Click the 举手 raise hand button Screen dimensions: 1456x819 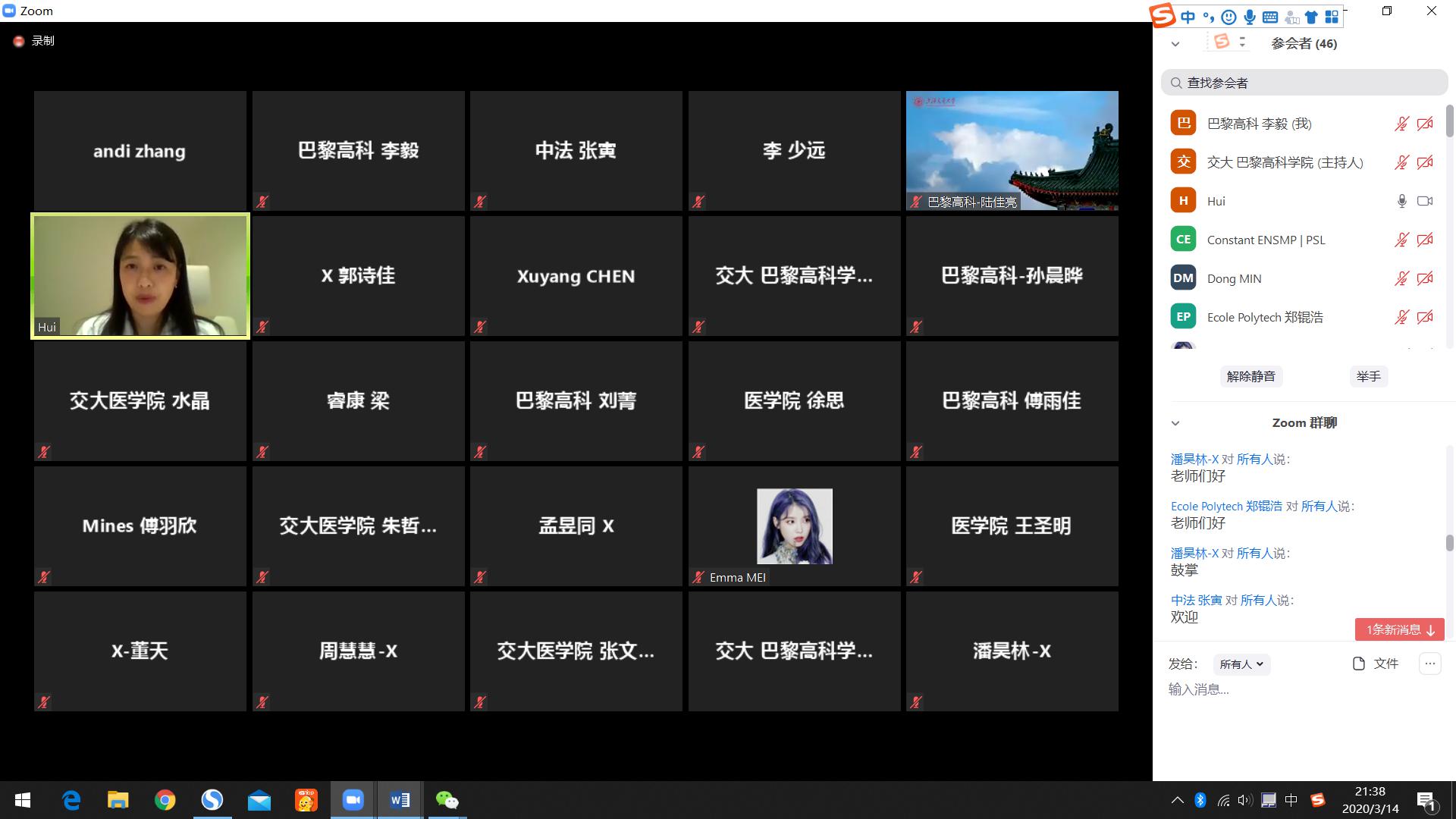tap(1368, 376)
